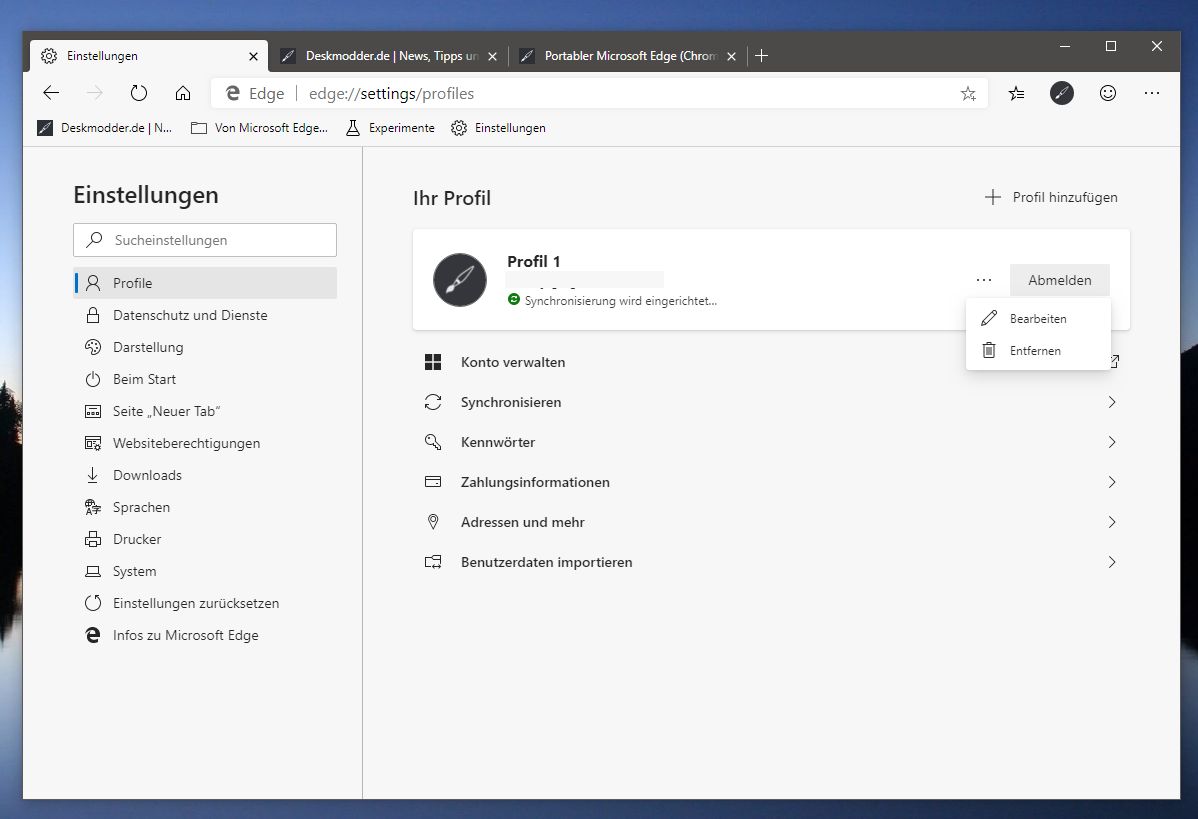
Task: Click the Abmelden button
Action: 1059,280
